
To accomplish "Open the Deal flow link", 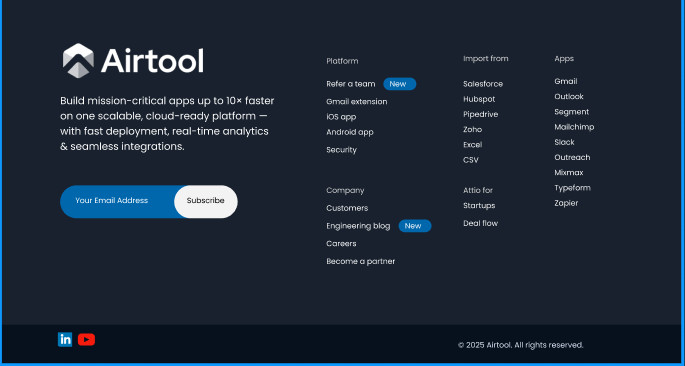I will [x=480, y=223].
